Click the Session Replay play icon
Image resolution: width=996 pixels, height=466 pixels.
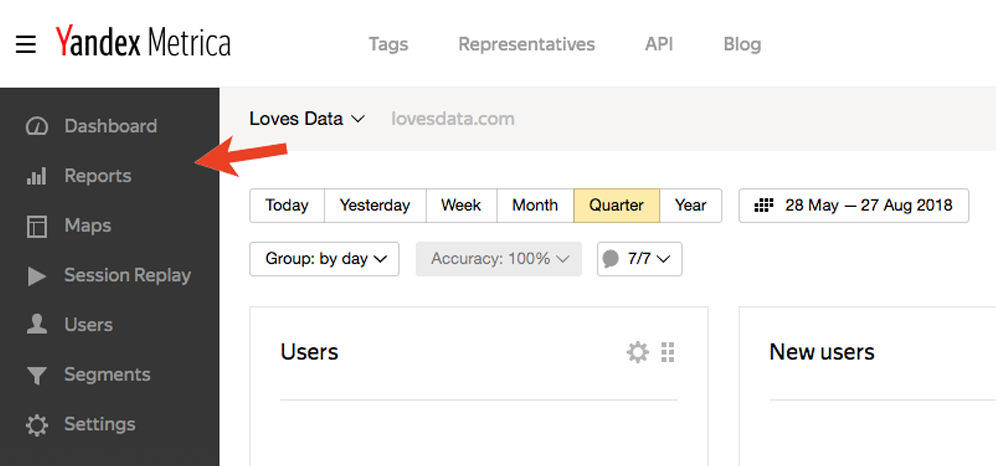pyautogui.click(x=37, y=276)
